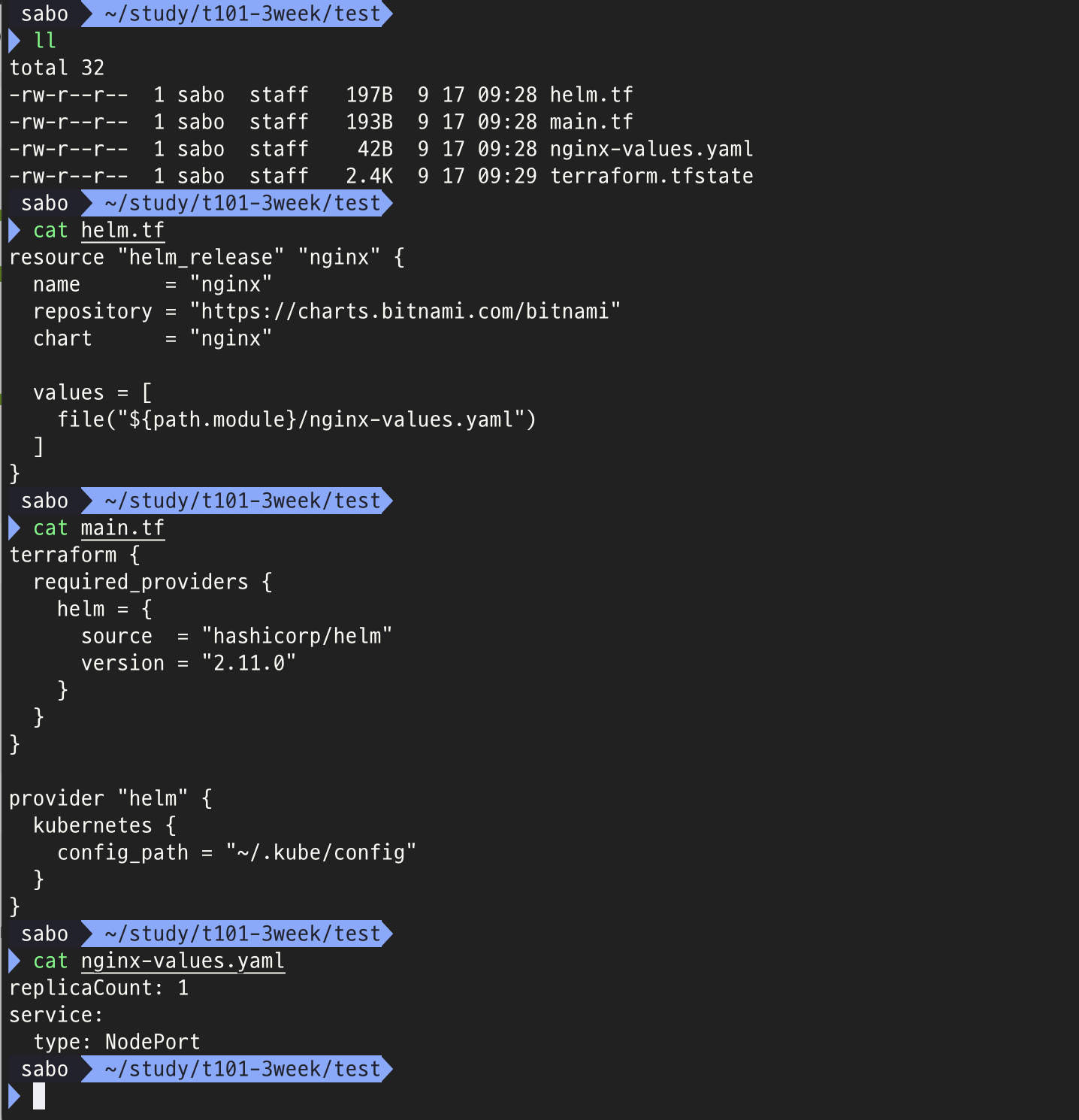Select the helm.tf file name in listing
Image resolution: width=1079 pixels, height=1120 pixels.
tap(591, 95)
